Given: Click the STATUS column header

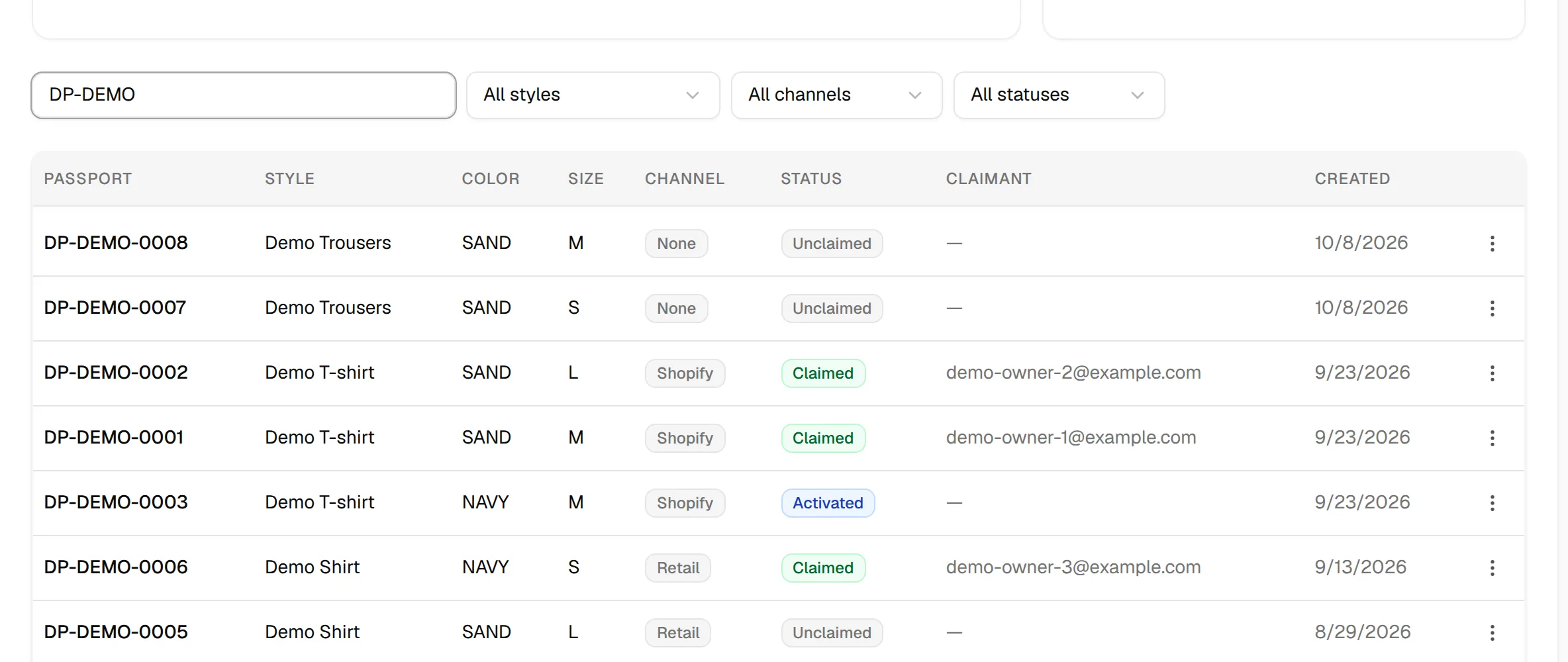Looking at the screenshot, I should pyautogui.click(x=811, y=179).
